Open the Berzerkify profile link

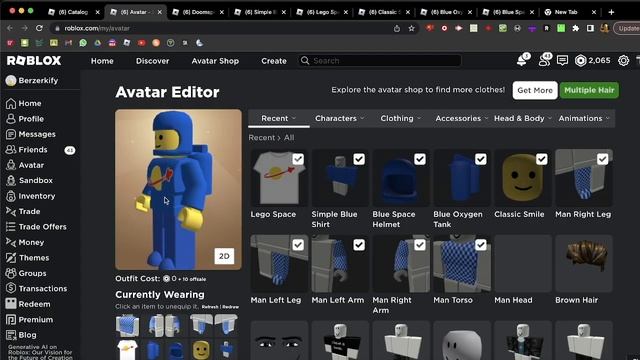[32, 80]
